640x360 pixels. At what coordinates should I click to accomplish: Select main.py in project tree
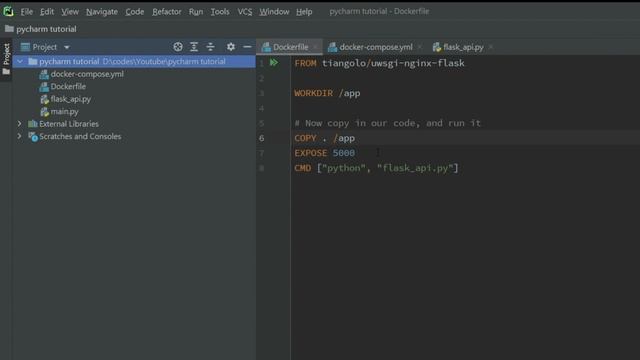pyautogui.click(x=64, y=111)
